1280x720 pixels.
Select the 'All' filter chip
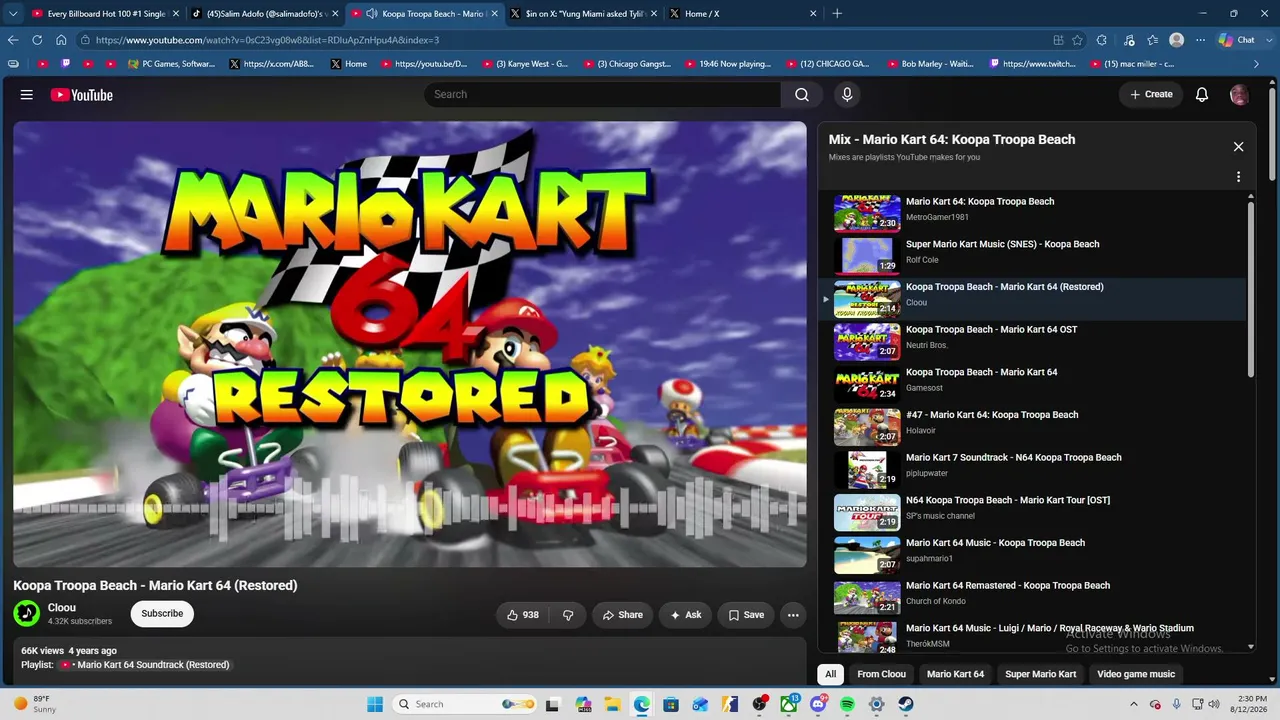830,674
